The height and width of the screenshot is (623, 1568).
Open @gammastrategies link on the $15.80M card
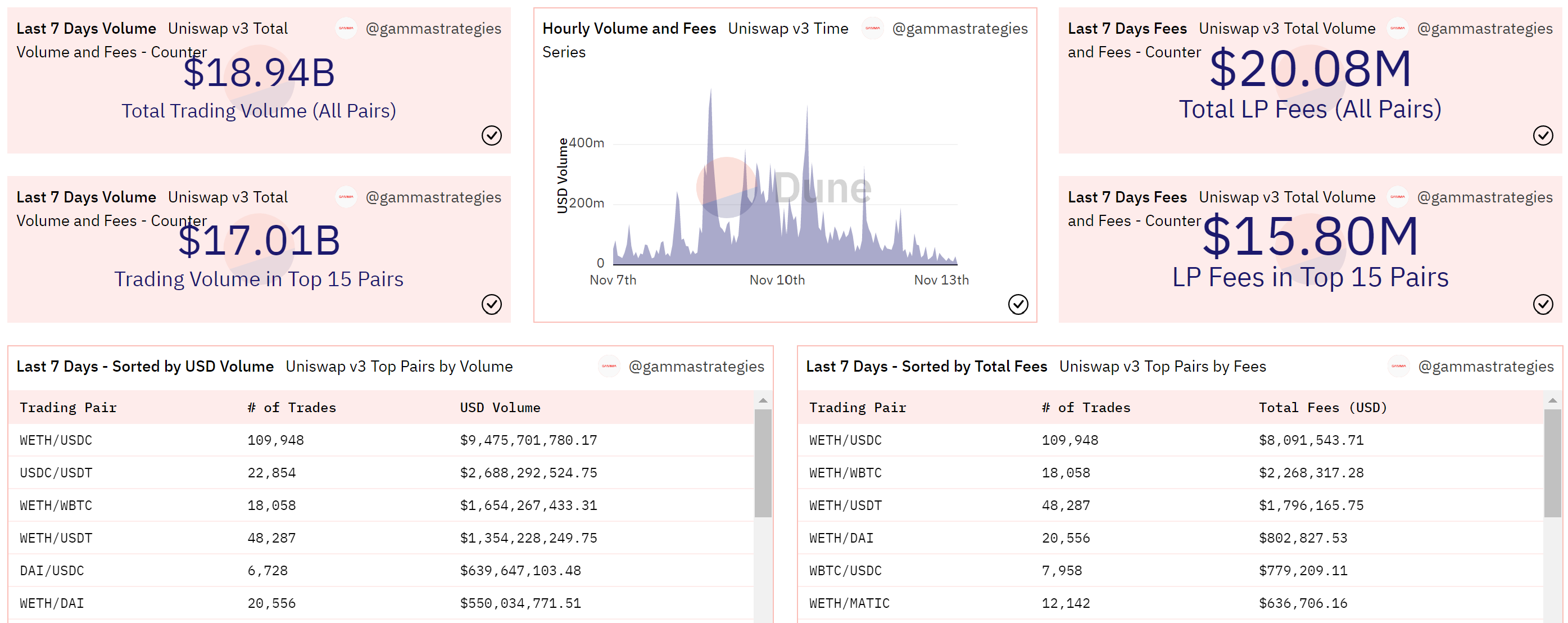coord(1485,197)
